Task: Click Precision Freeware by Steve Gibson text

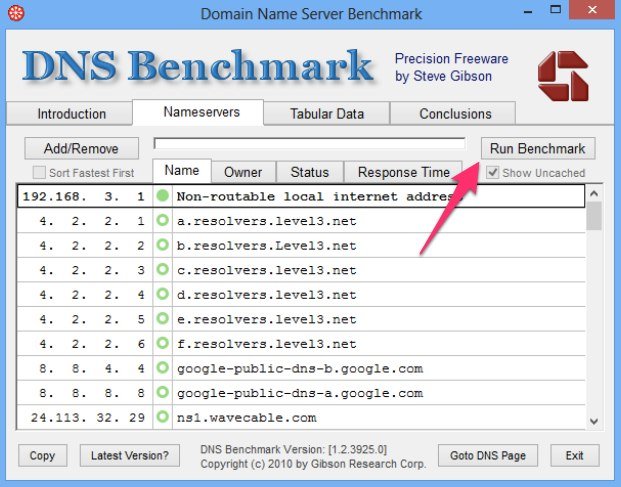Action: (x=451, y=67)
